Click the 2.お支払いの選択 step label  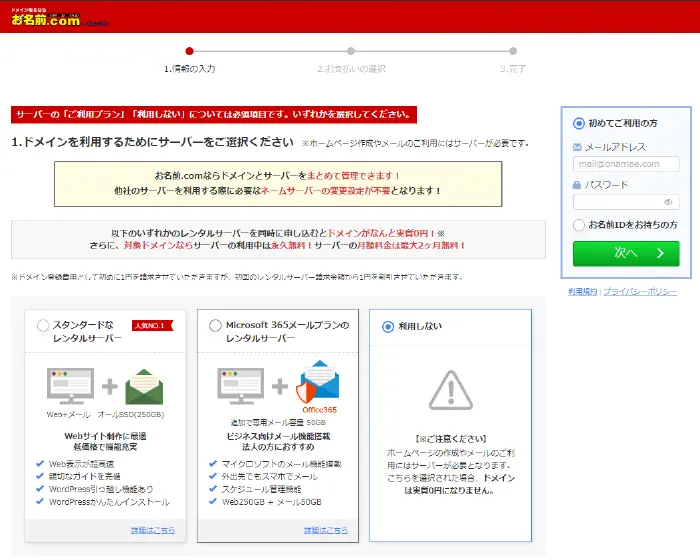coord(351,69)
